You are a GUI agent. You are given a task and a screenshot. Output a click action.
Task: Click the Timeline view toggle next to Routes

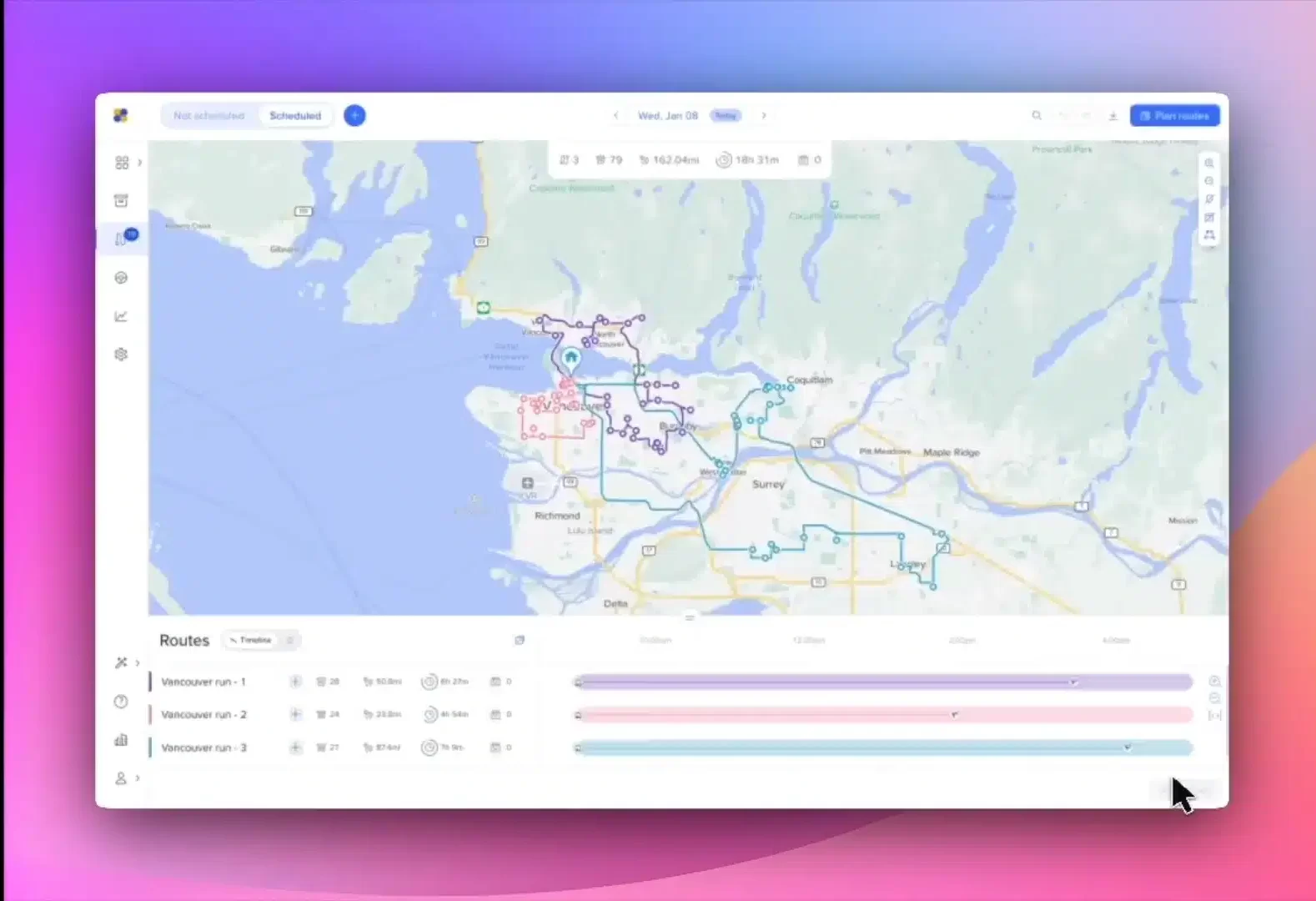(x=250, y=640)
